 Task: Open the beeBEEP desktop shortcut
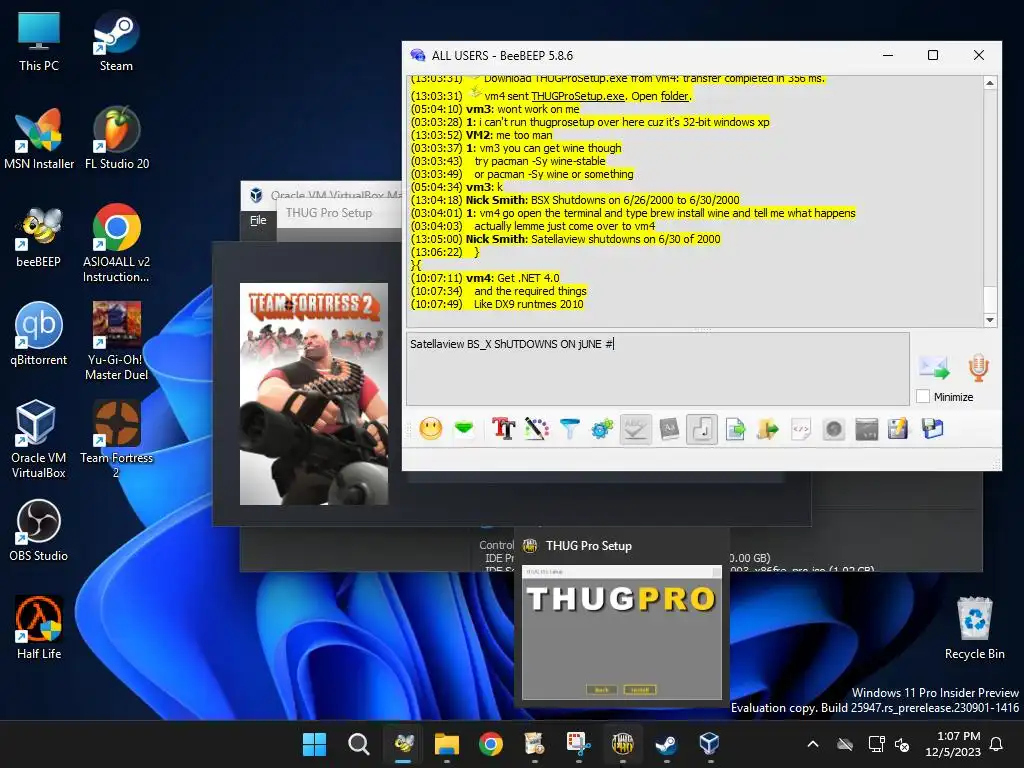tap(39, 237)
